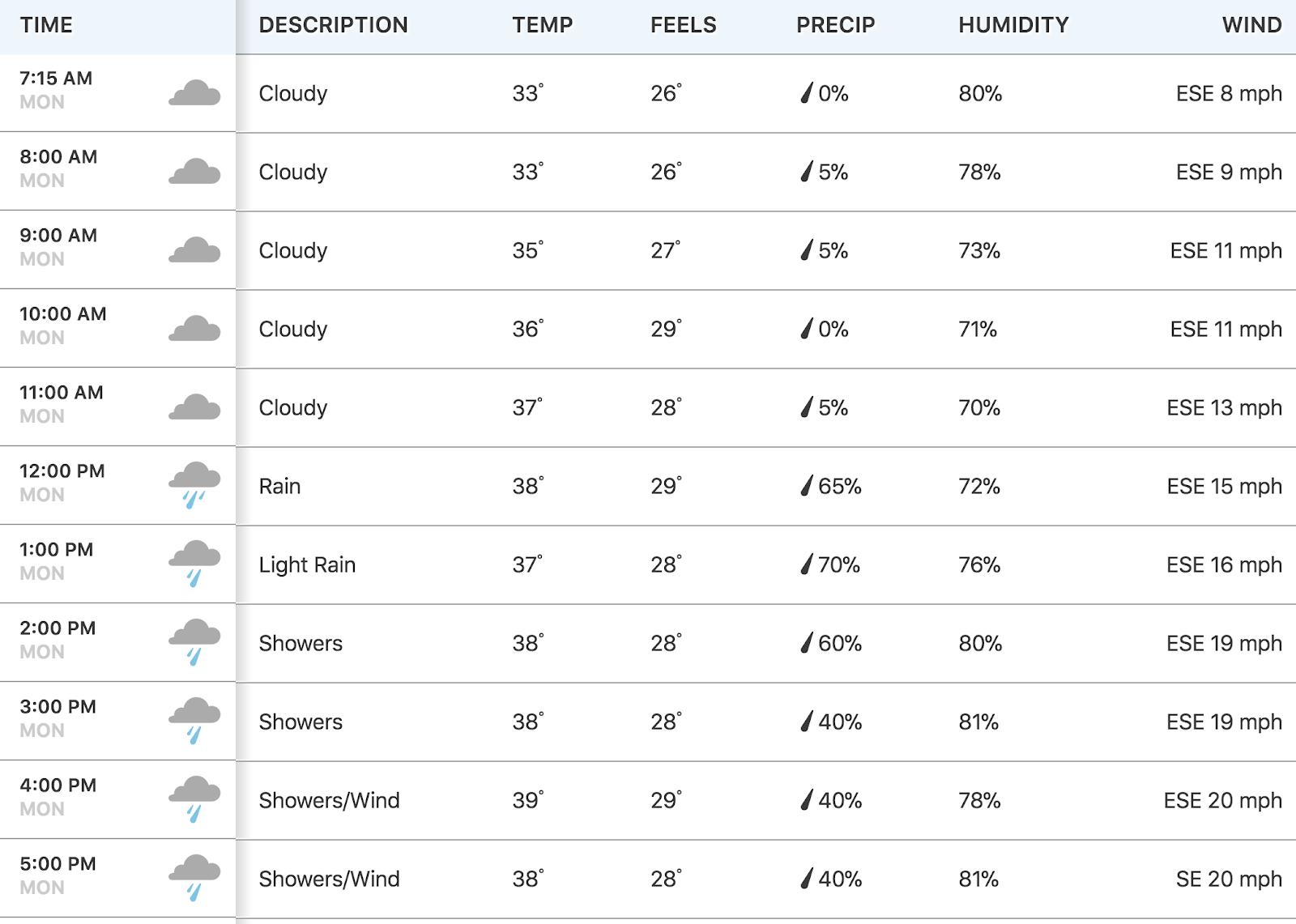Viewport: 1296px width, 924px height.
Task: Click the PRECIP column header
Action: [835, 25]
